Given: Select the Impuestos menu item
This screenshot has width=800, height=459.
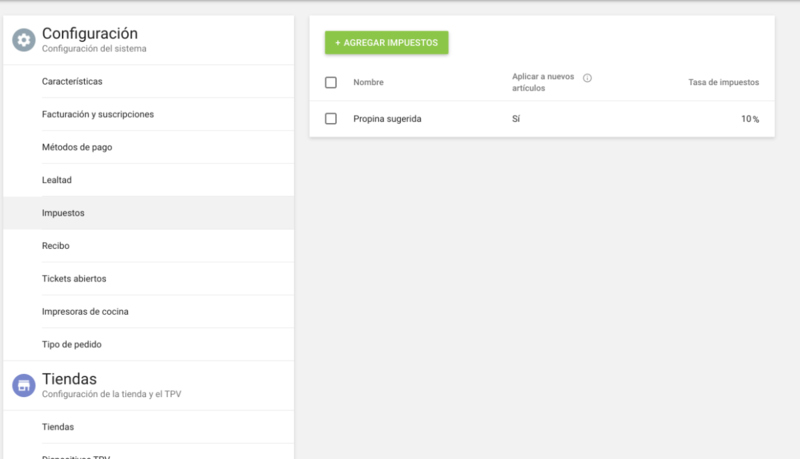Looking at the screenshot, I should pyautogui.click(x=63, y=213).
